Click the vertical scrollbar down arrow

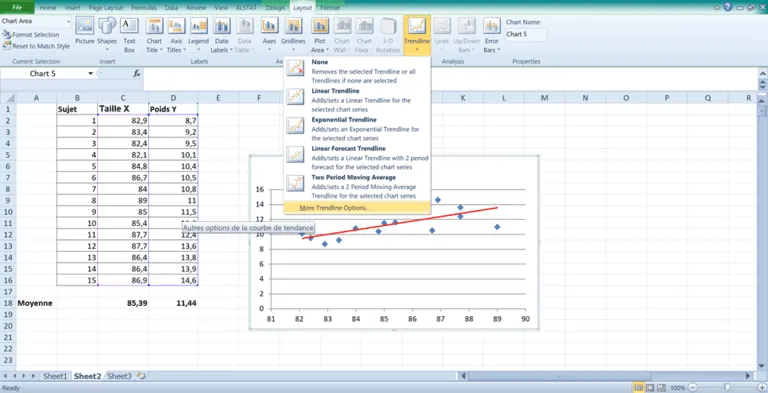coord(762,366)
